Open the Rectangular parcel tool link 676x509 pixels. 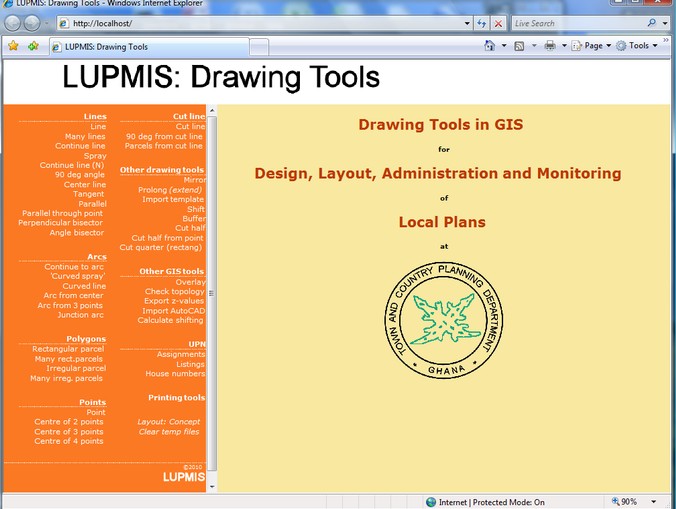(68, 349)
